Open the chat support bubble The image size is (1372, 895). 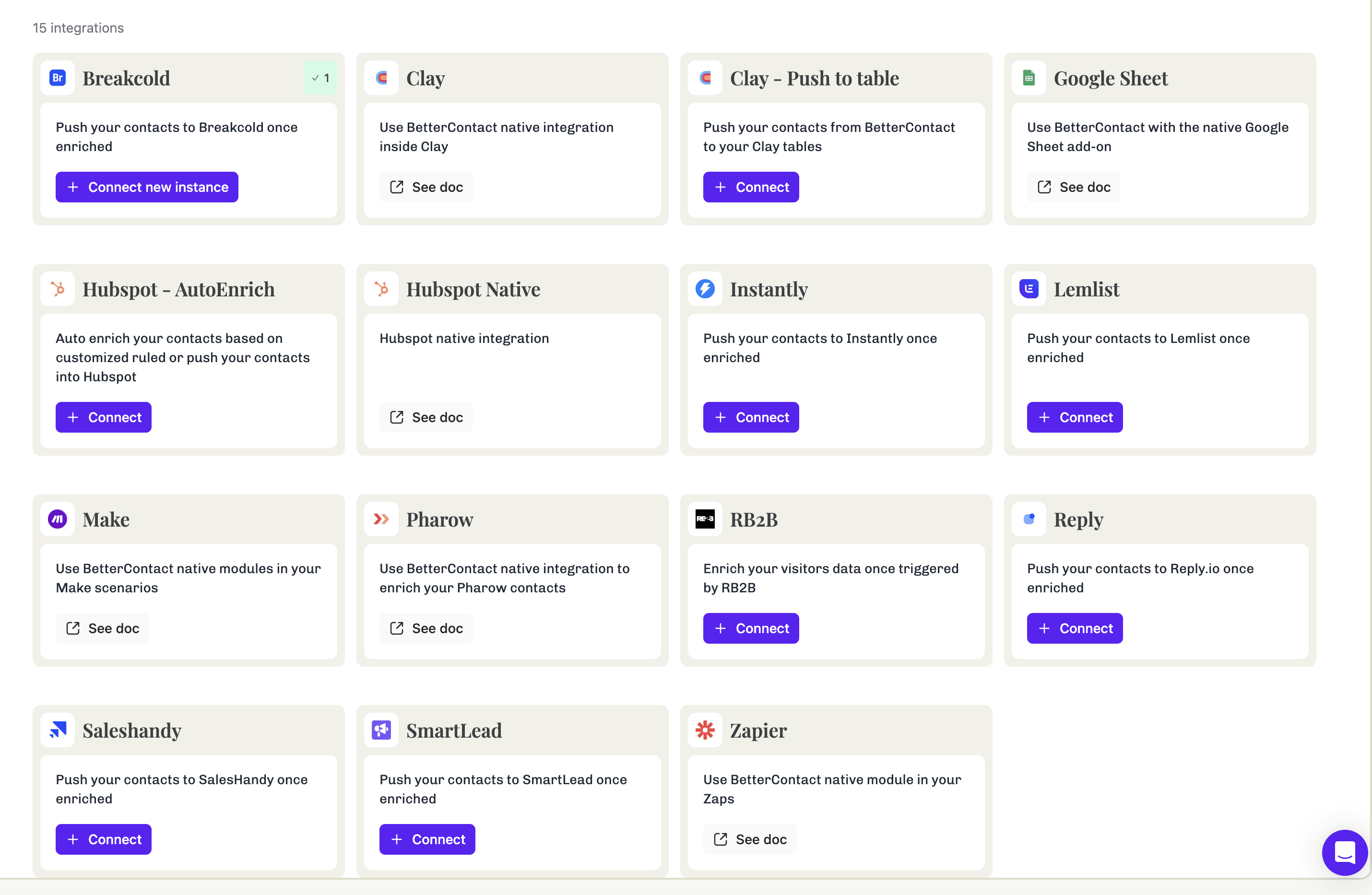[x=1345, y=853]
